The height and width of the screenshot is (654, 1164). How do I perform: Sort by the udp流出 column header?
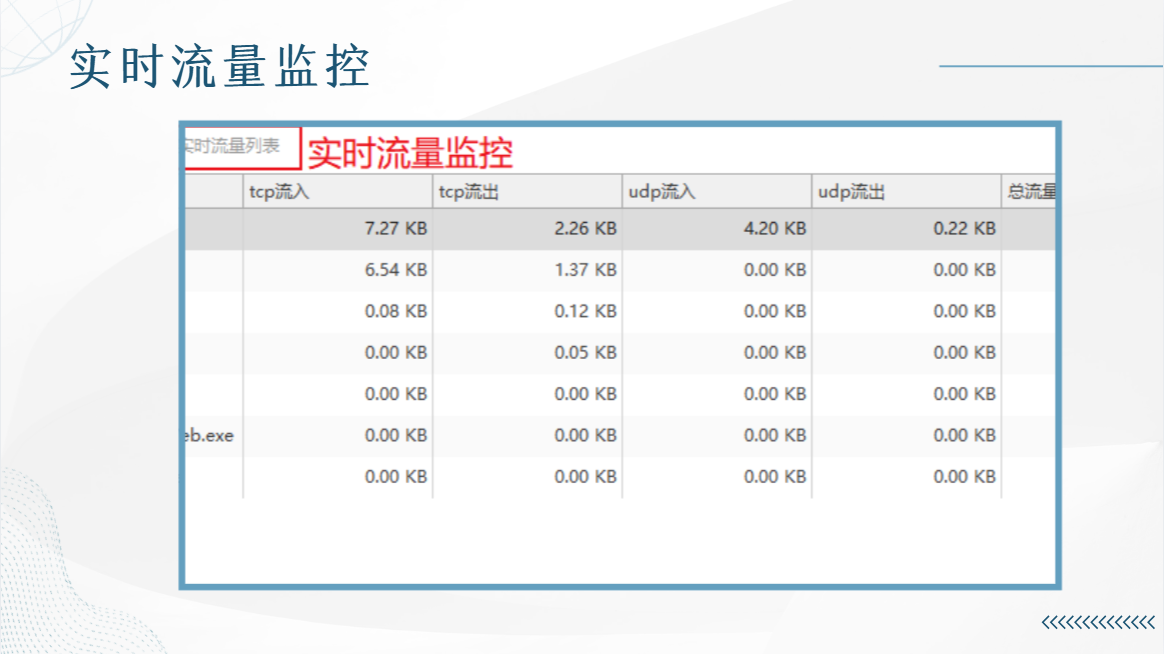906,192
